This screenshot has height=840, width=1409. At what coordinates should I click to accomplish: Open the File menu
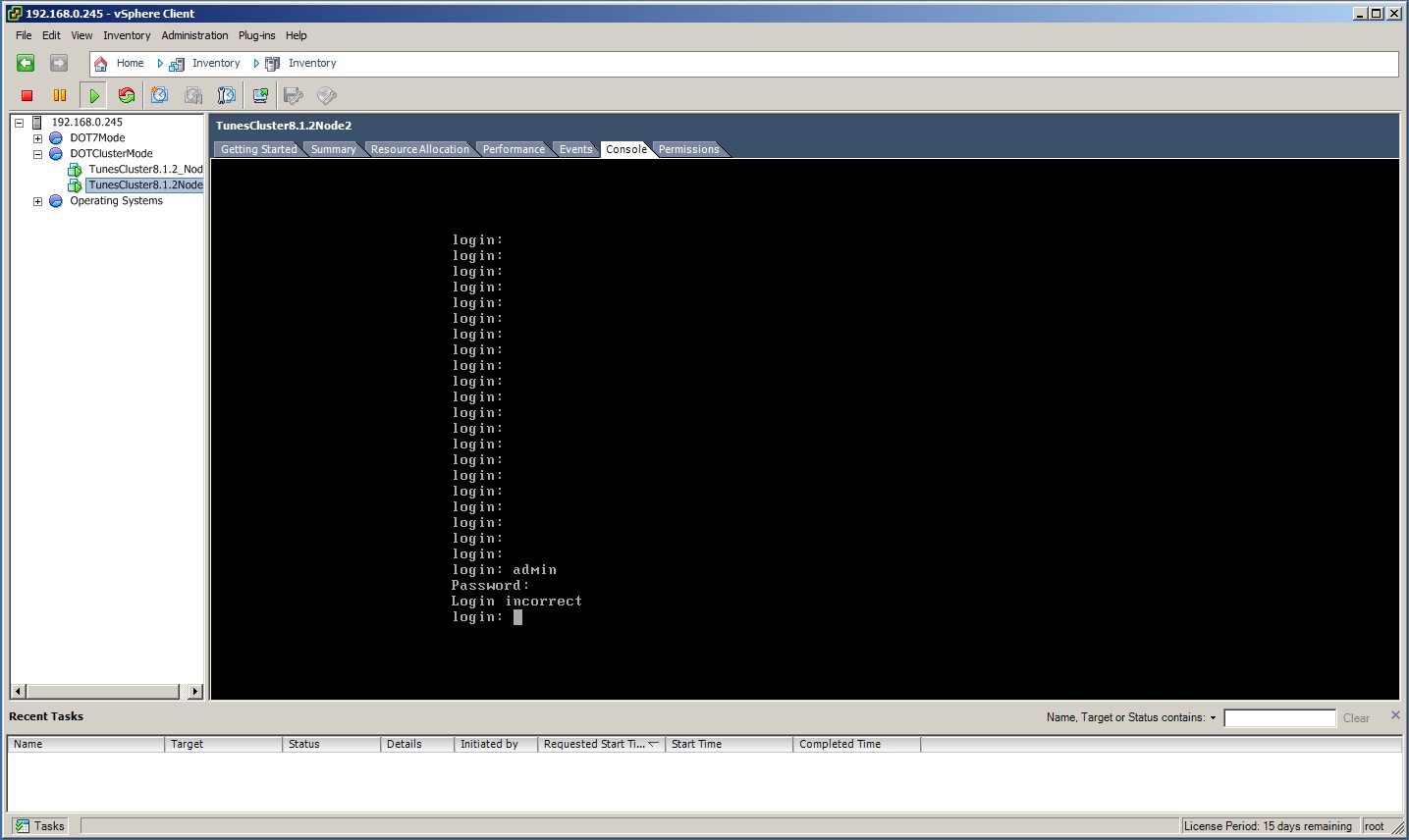coord(24,35)
